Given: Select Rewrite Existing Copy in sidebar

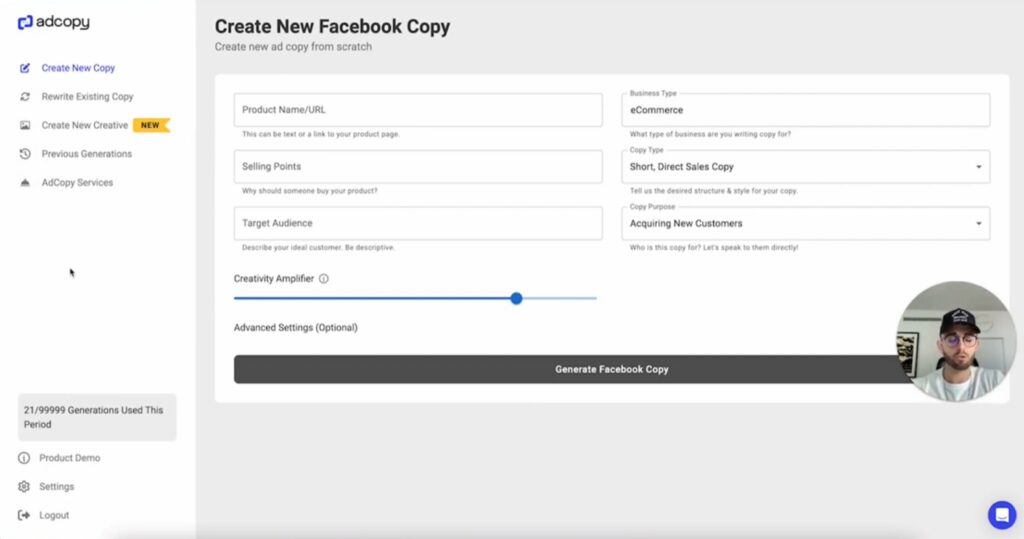Looking at the screenshot, I should (88, 97).
